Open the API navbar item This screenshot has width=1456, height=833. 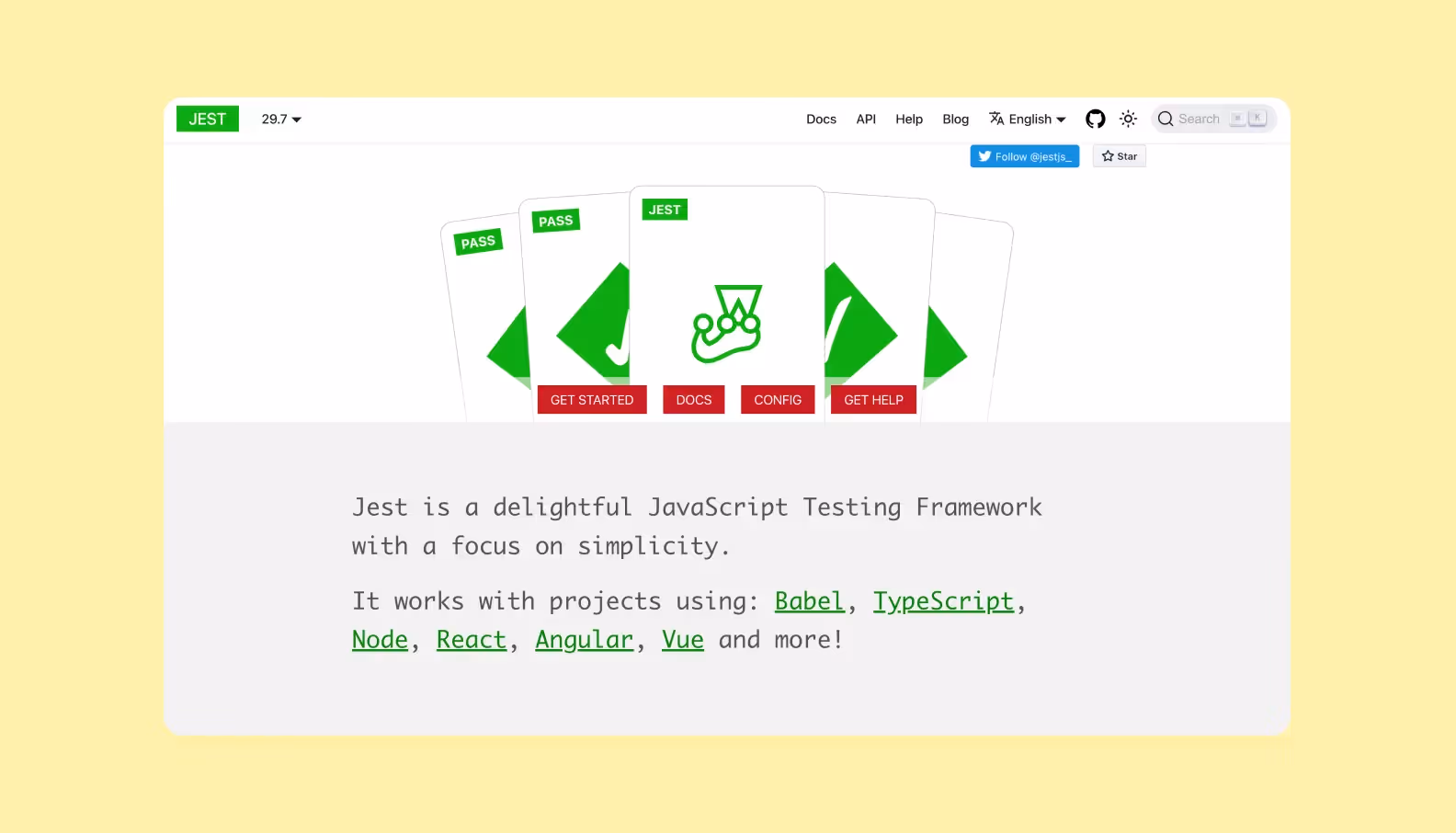point(866,120)
